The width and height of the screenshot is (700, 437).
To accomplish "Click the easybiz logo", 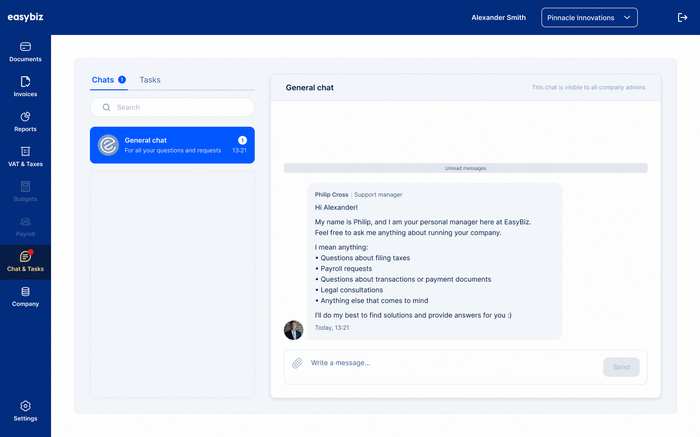I will pyautogui.click(x=25, y=17).
